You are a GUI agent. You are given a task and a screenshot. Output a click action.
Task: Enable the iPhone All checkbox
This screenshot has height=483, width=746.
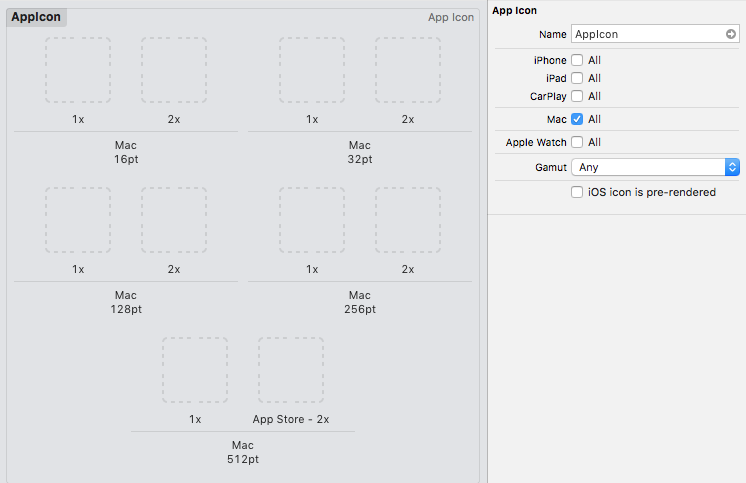tap(577, 60)
